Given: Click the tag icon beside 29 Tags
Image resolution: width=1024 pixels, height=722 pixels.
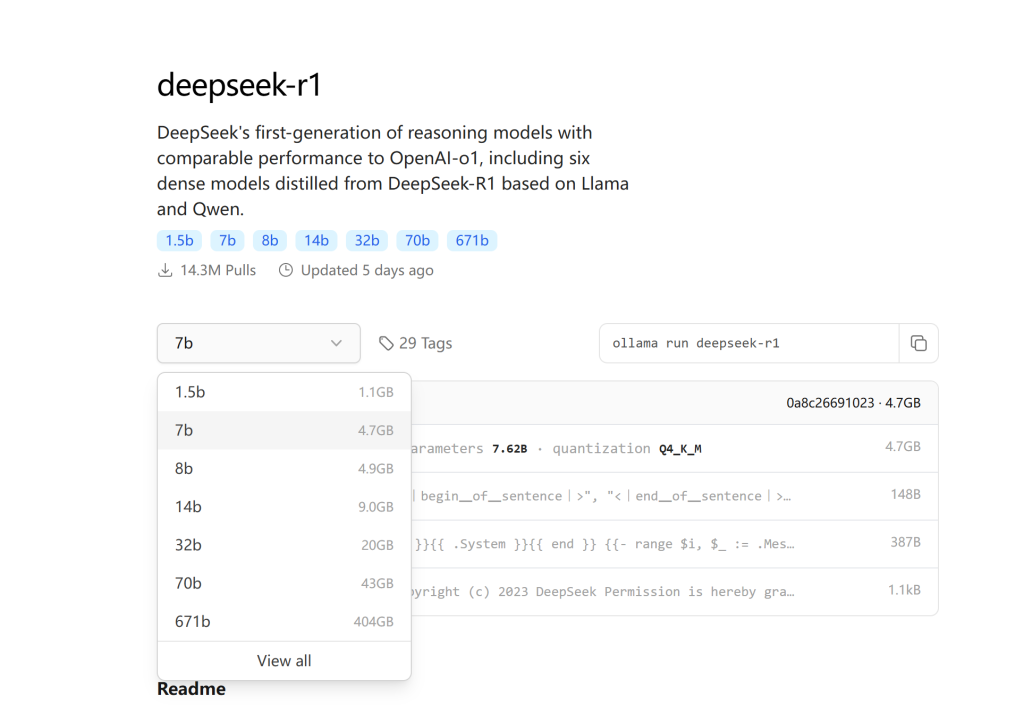Looking at the screenshot, I should [386, 343].
